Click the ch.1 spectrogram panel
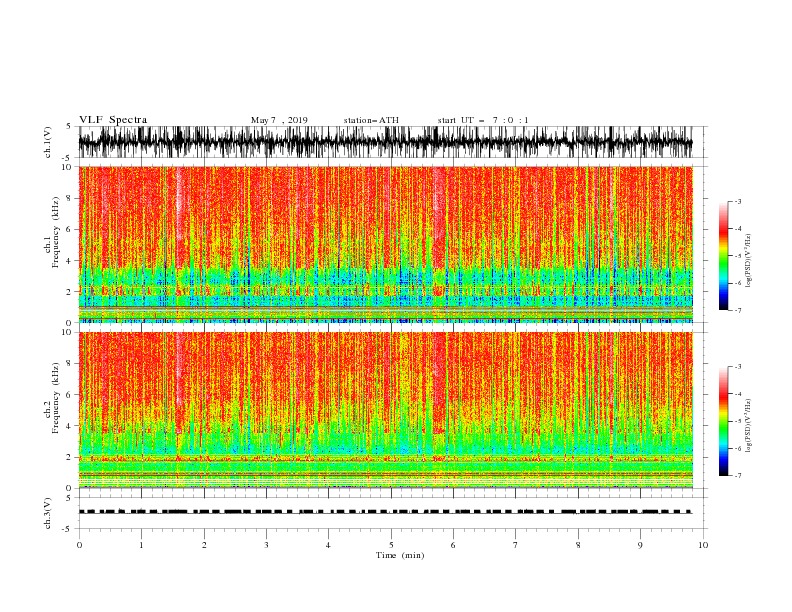The image size is (792, 612). (385, 244)
